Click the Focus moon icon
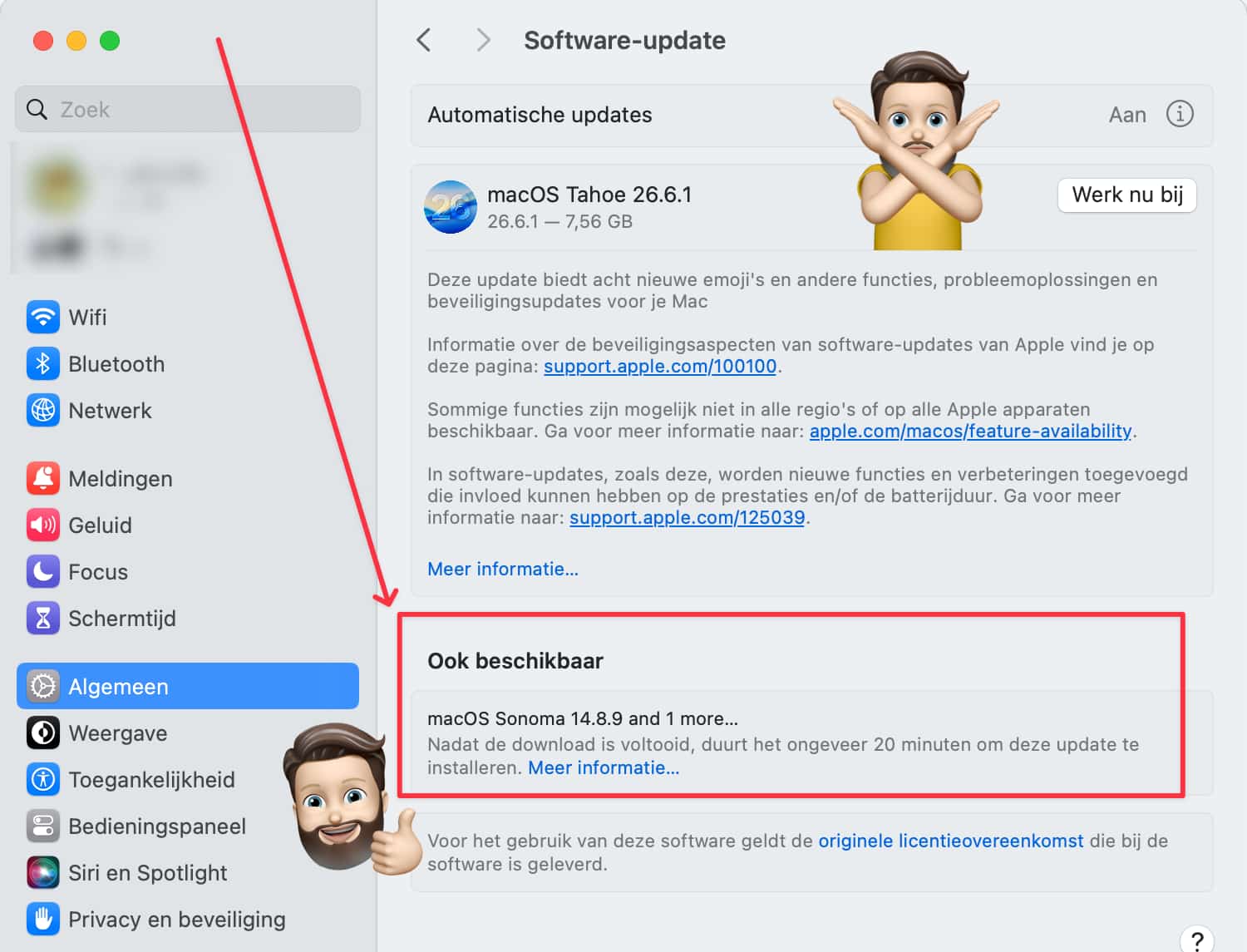 42,571
